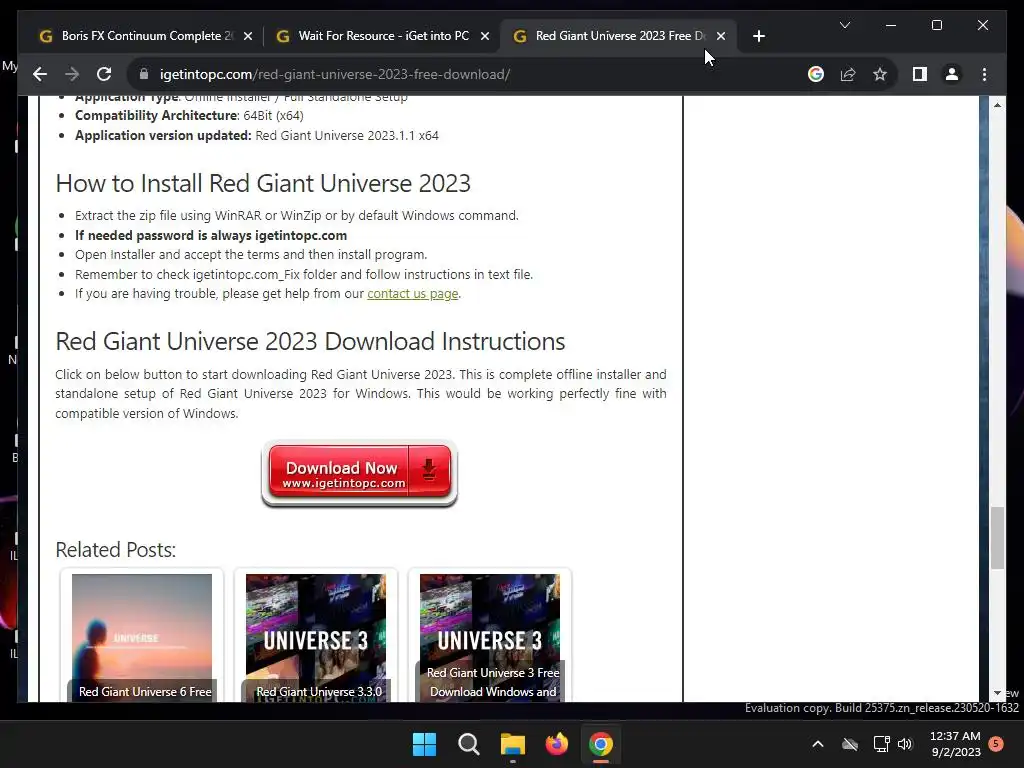Open the contact us page link
Image resolution: width=1024 pixels, height=768 pixels.
413,294
